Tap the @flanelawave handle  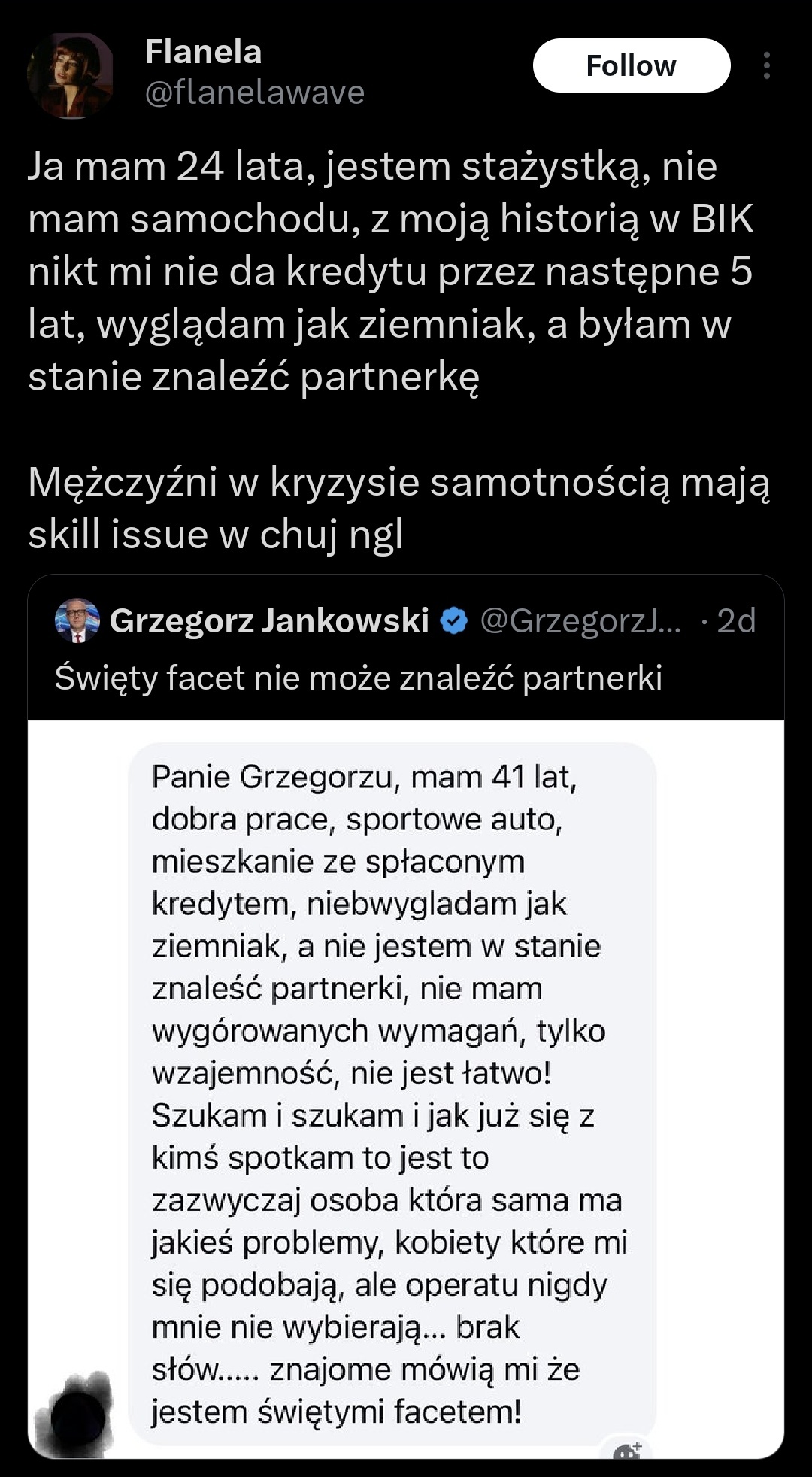click(x=254, y=93)
